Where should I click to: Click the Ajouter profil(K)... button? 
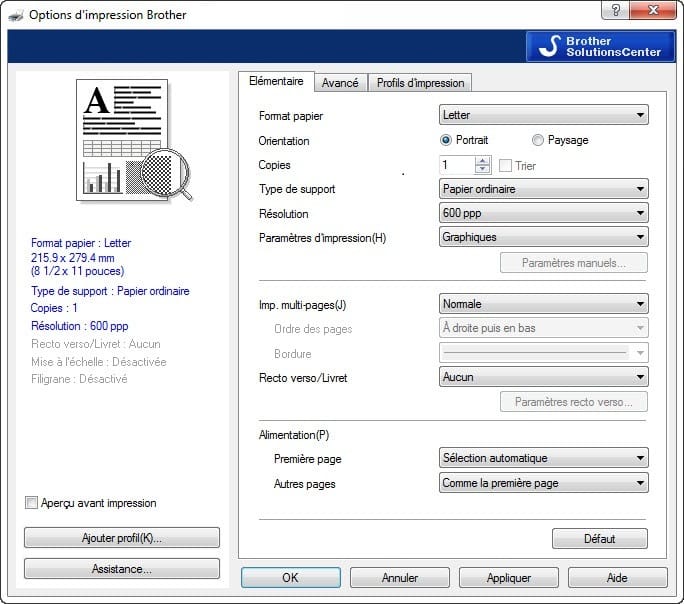point(122,538)
